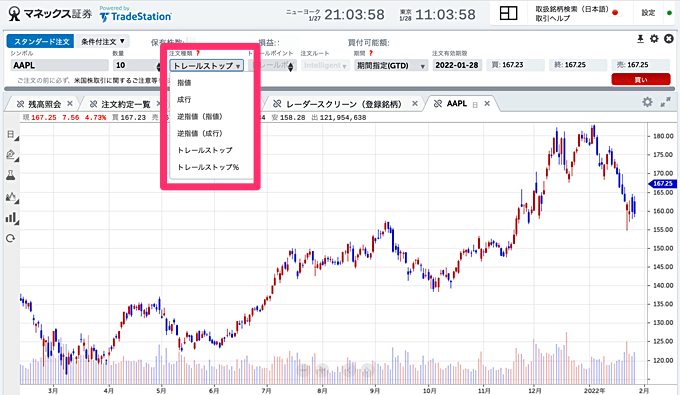Pin the order panel with pushpin icon
The width and height of the screenshot is (680, 395).
tap(640, 39)
